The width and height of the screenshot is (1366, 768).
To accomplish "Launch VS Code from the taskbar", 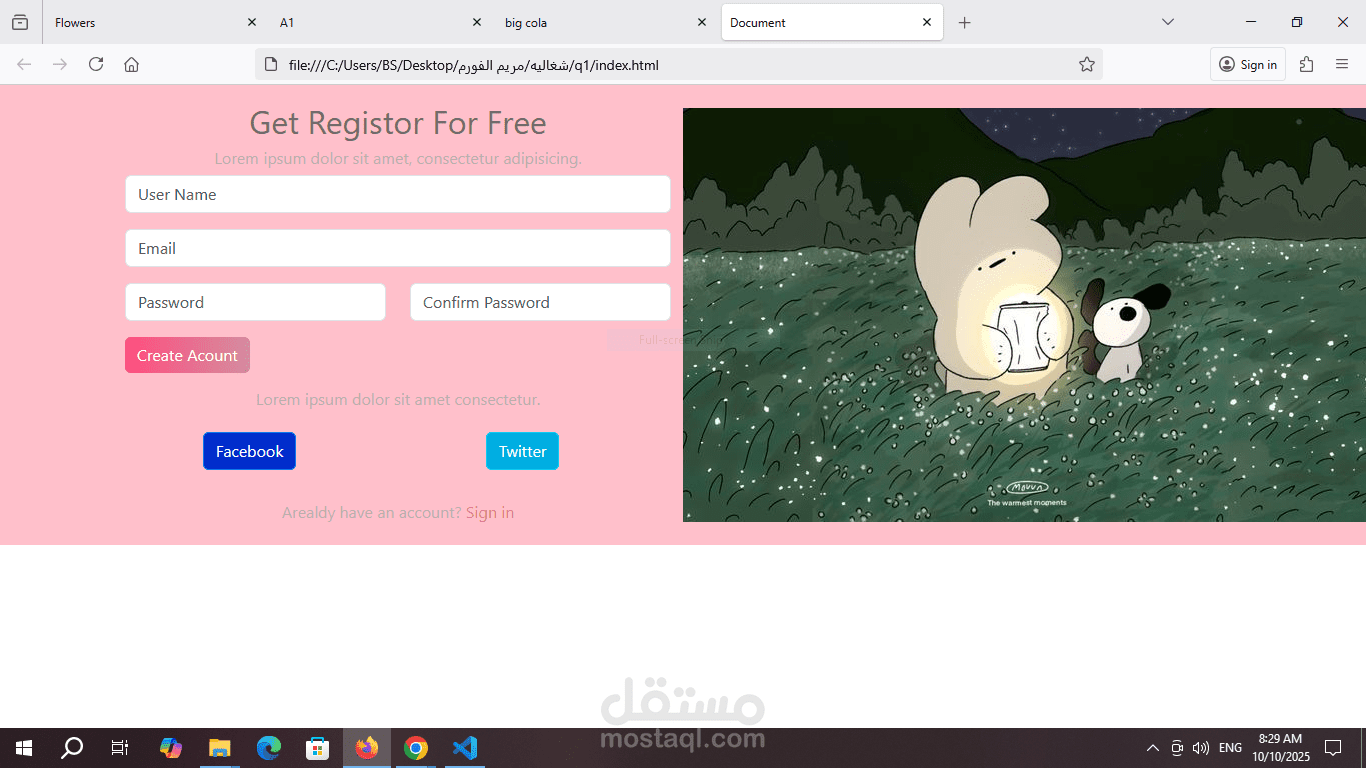I will (464, 747).
